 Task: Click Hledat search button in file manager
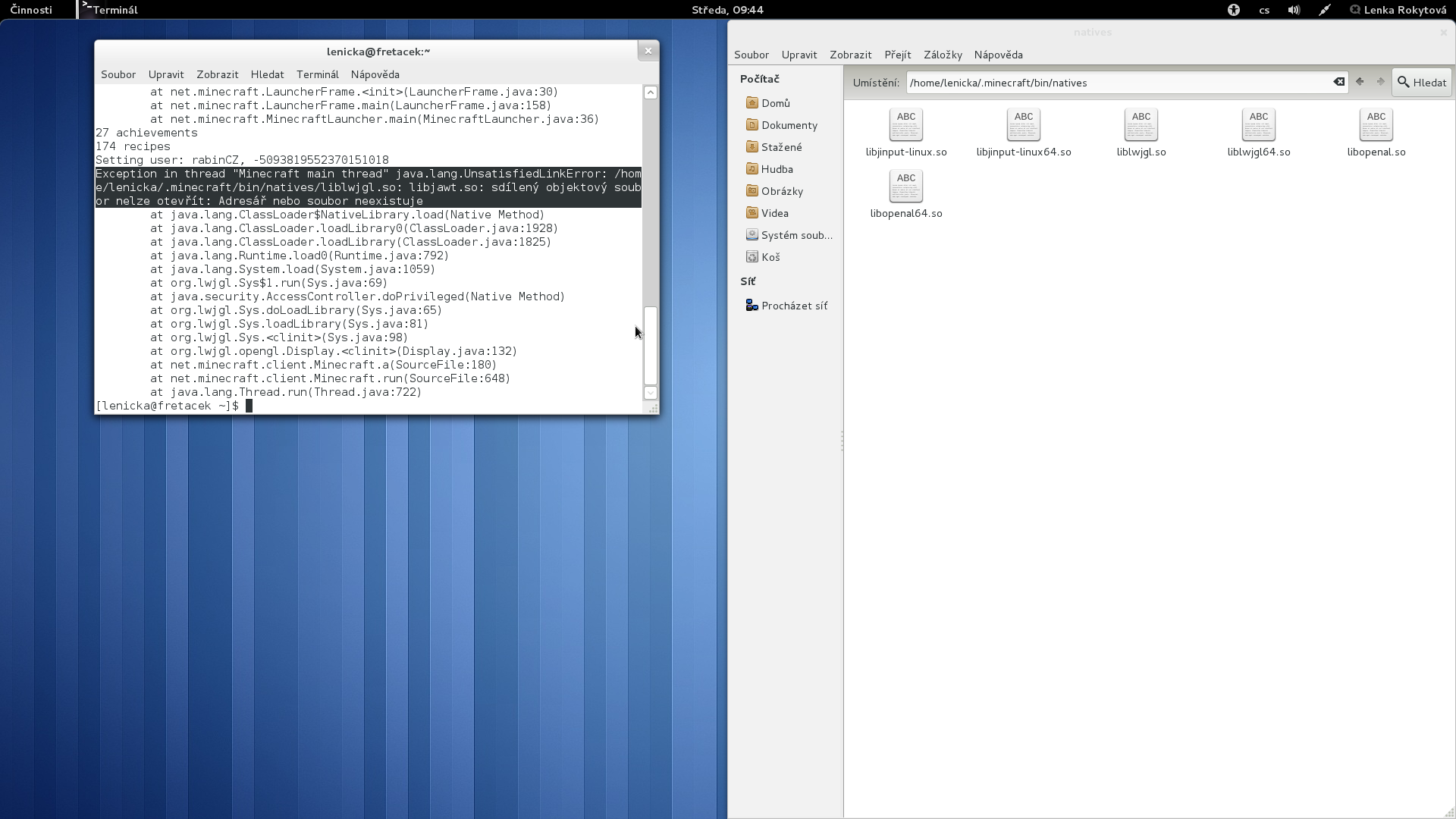pyautogui.click(x=1422, y=82)
